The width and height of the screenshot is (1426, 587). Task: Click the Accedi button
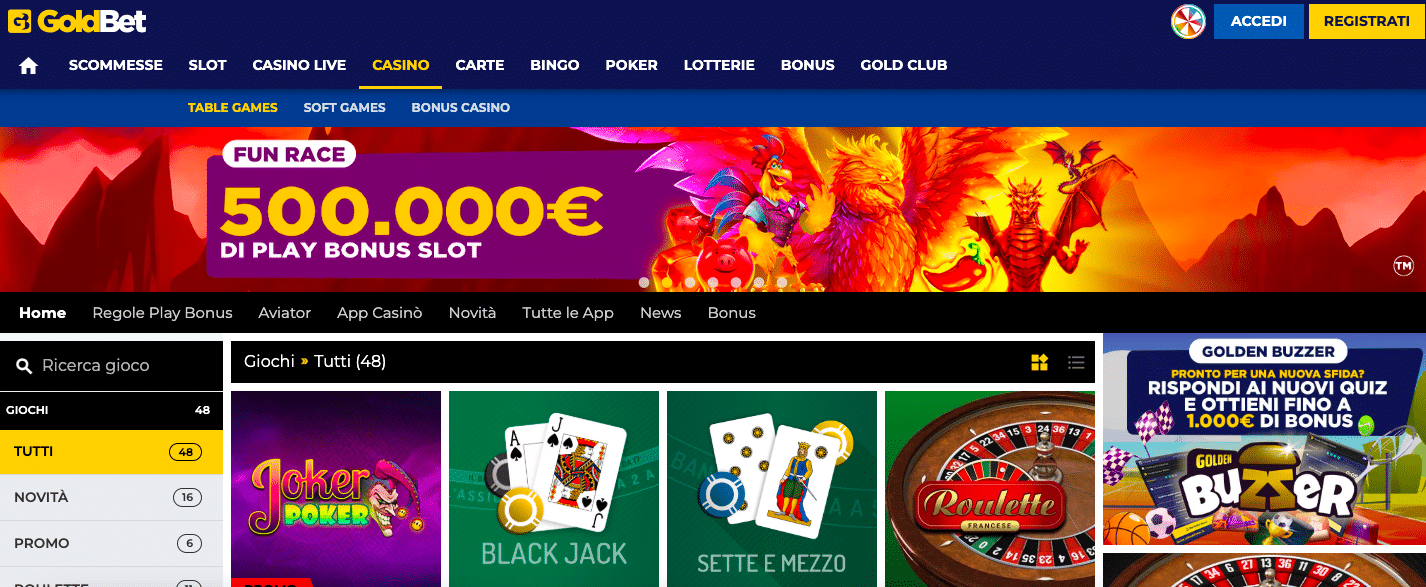point(1259,21)
